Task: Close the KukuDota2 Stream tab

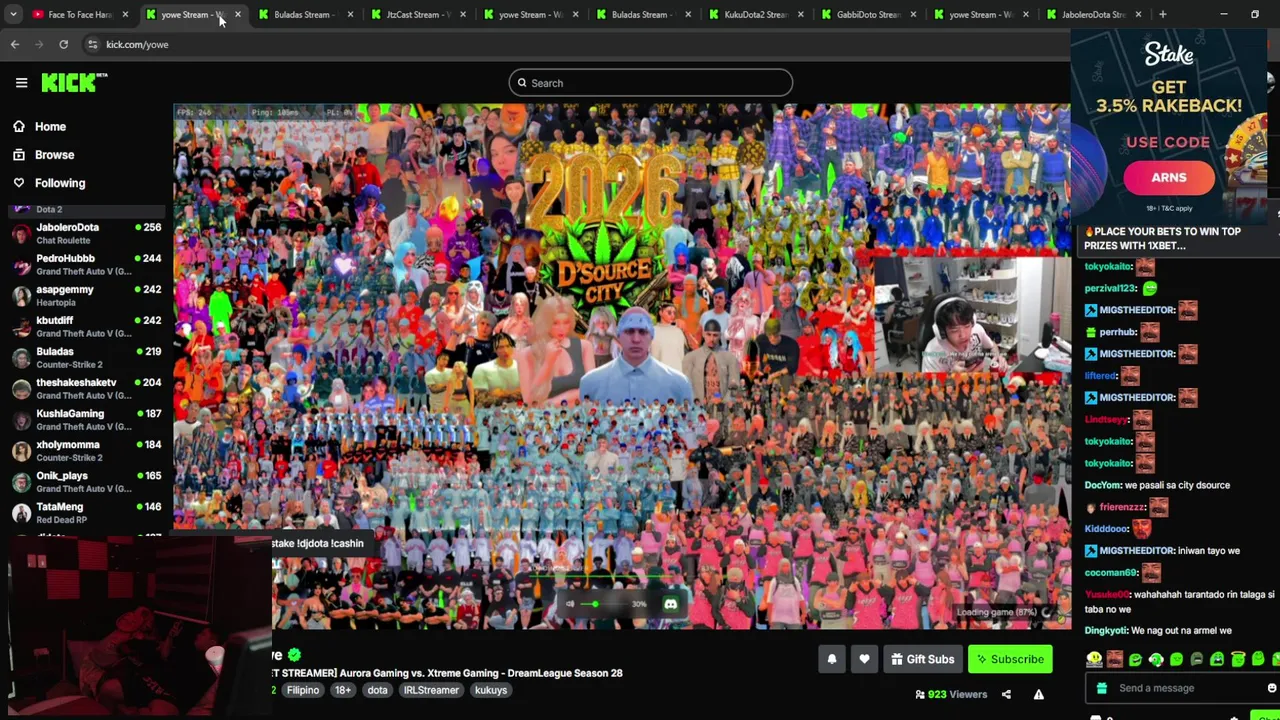Action: tap(800, 14)
